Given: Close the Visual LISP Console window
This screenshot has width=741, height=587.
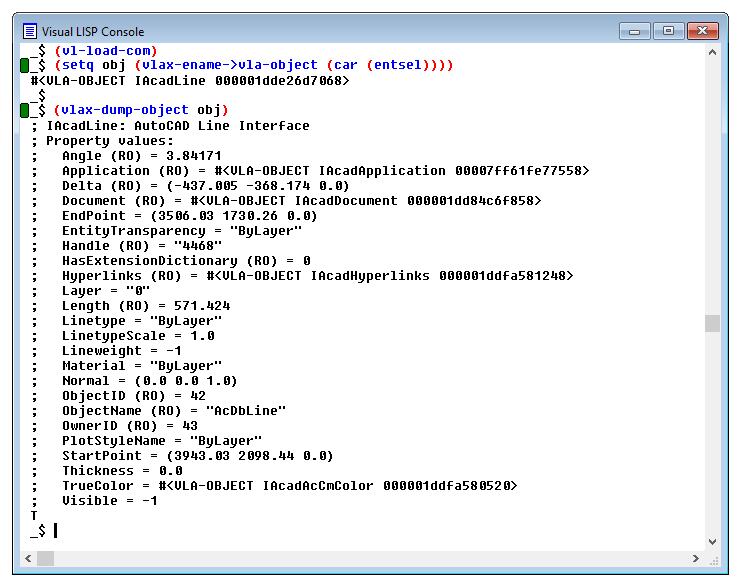Looking at the screenshot, I should [x=702, y=31].
